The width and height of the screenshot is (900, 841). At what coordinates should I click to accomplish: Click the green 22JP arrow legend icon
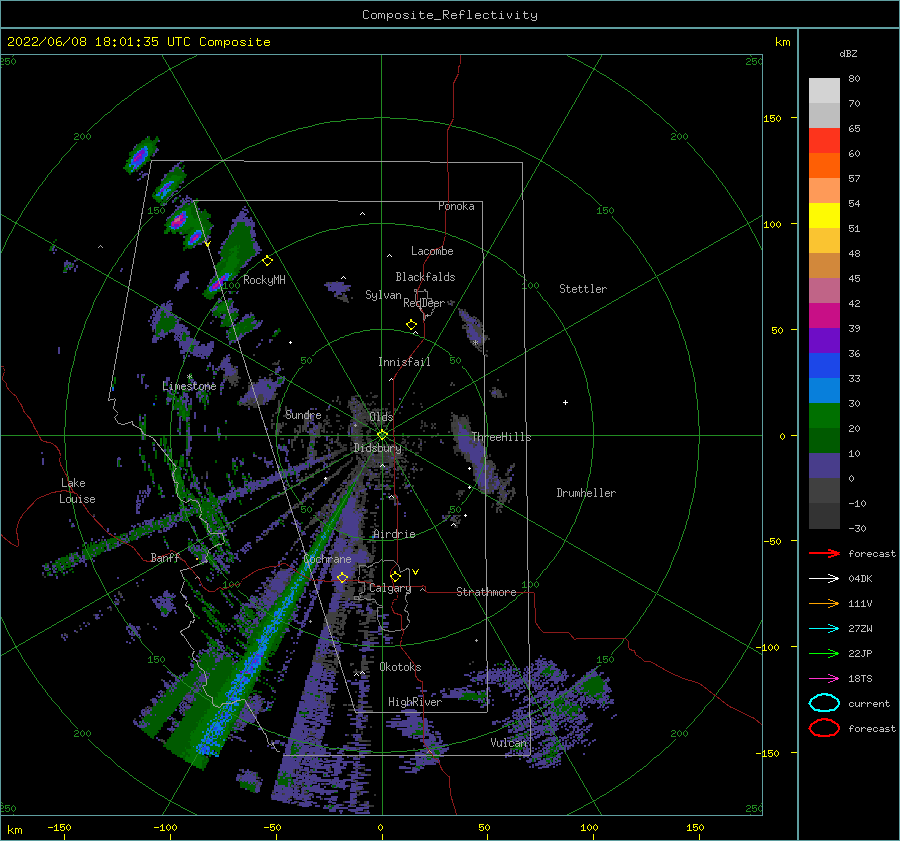tap(824, 653)
